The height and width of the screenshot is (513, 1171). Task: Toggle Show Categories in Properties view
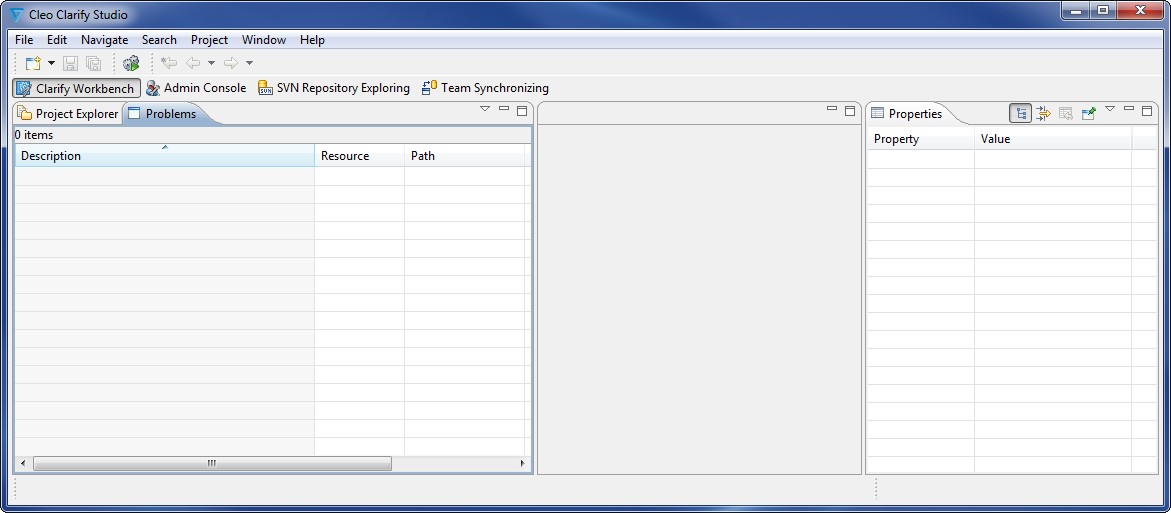tap(1021, 114)
